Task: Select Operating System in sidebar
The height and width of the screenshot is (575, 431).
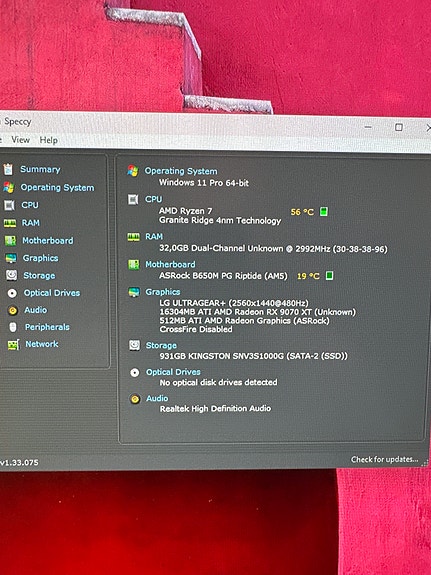Action: click(x=57, y=187)
